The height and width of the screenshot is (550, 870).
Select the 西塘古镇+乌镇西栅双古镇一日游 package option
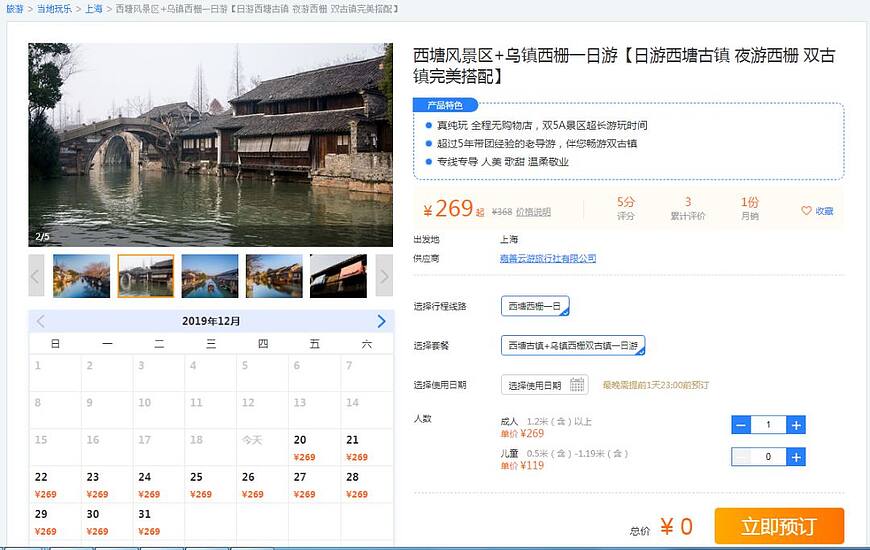(573, 345)
